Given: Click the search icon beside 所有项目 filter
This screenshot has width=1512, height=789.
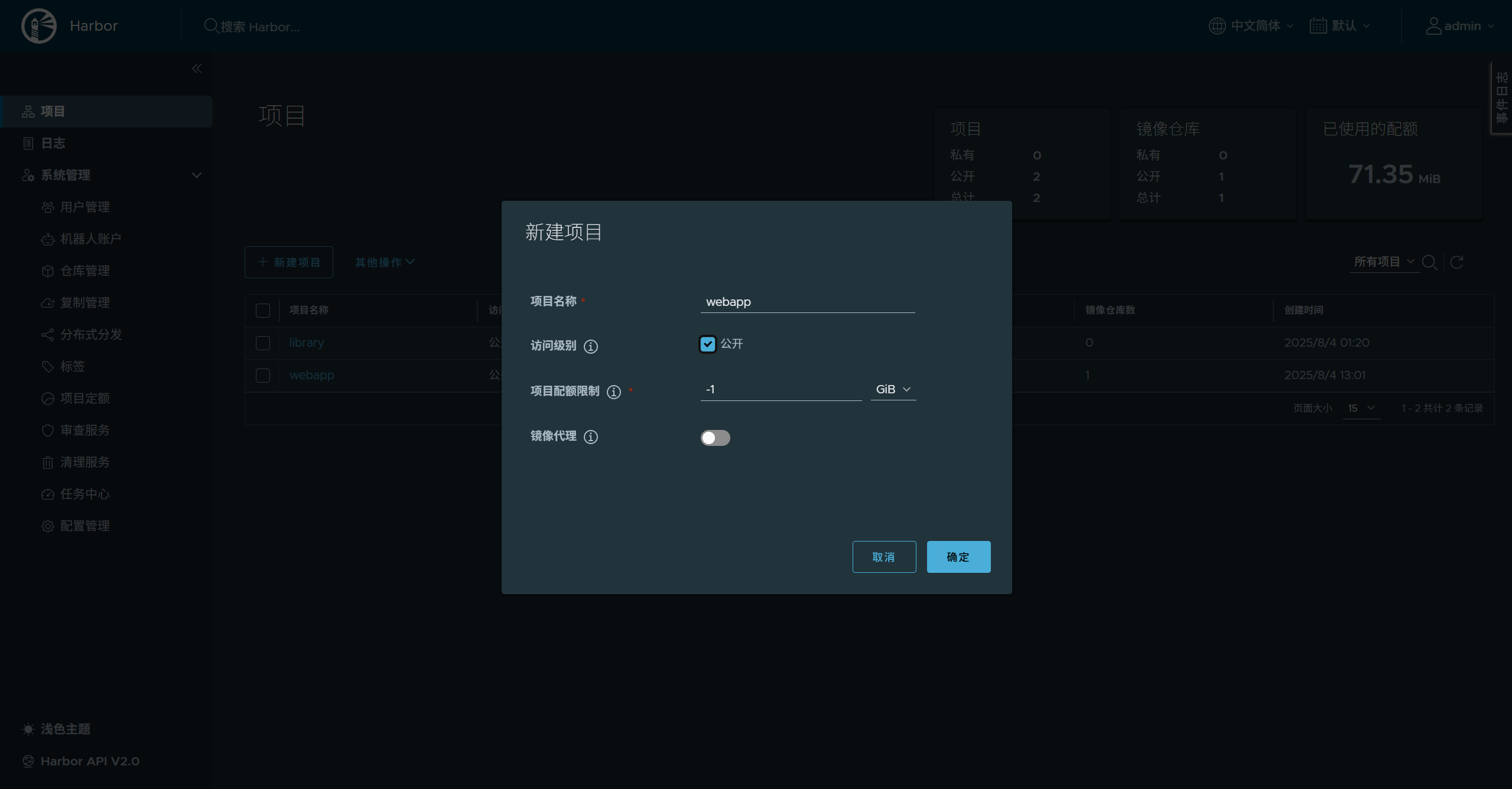Looking at the screenshot, I should click(1429, 262).
